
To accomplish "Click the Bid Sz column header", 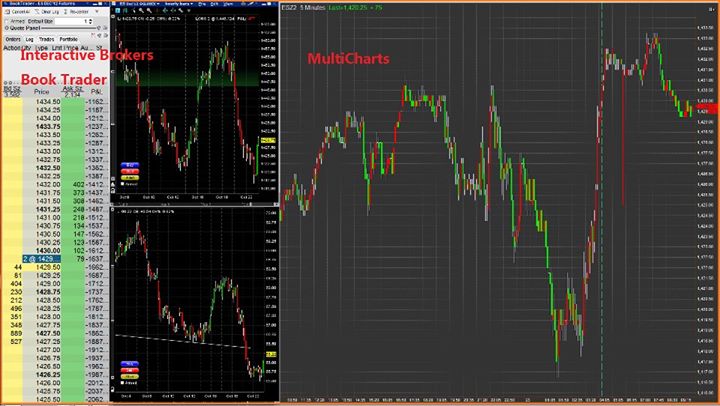I will tap(12, 90).
